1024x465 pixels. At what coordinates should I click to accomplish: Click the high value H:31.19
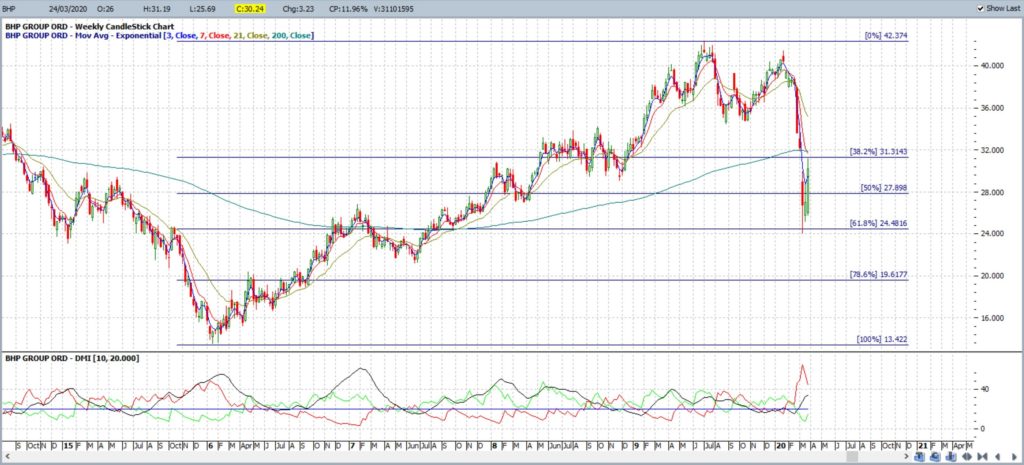coord(158,8)
